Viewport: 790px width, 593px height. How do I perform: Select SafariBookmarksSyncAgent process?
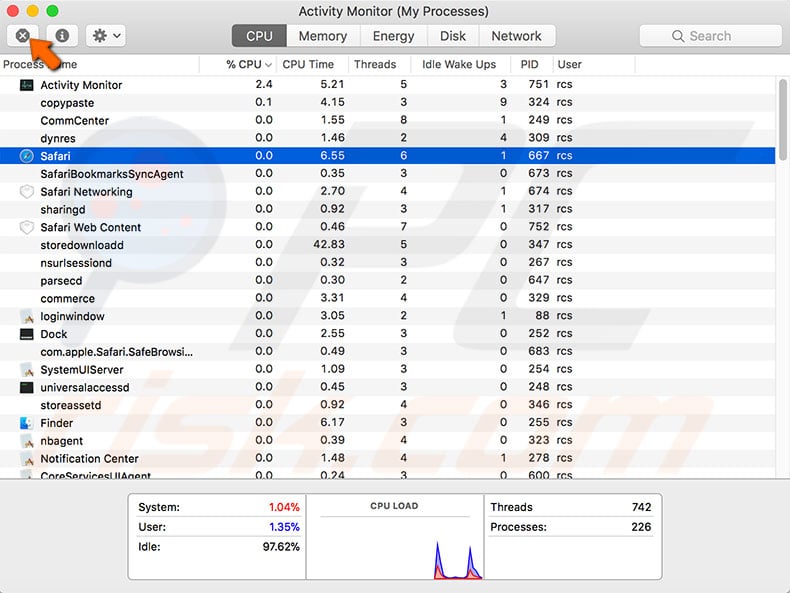pos(387,174)
